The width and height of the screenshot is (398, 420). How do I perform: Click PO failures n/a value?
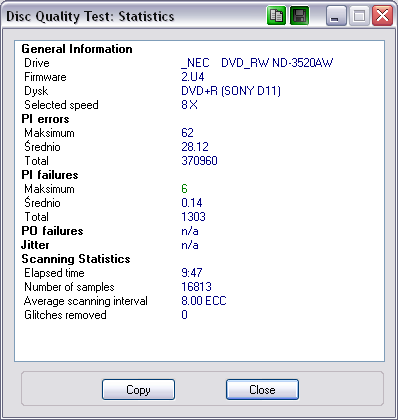click(190, 231)
